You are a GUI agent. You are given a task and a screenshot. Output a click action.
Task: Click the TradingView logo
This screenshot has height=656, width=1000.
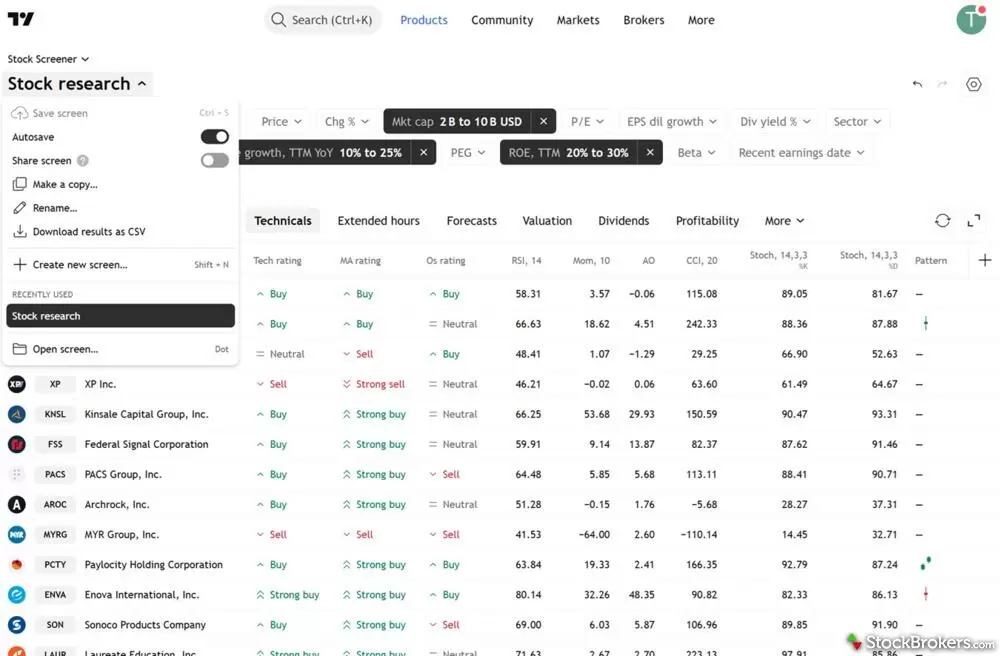tap(20, 19)
